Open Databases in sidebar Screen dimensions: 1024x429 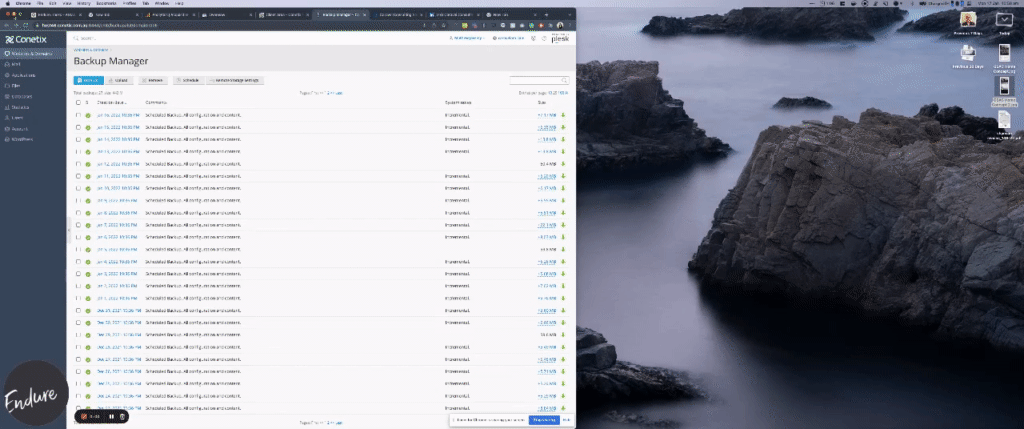33,97
